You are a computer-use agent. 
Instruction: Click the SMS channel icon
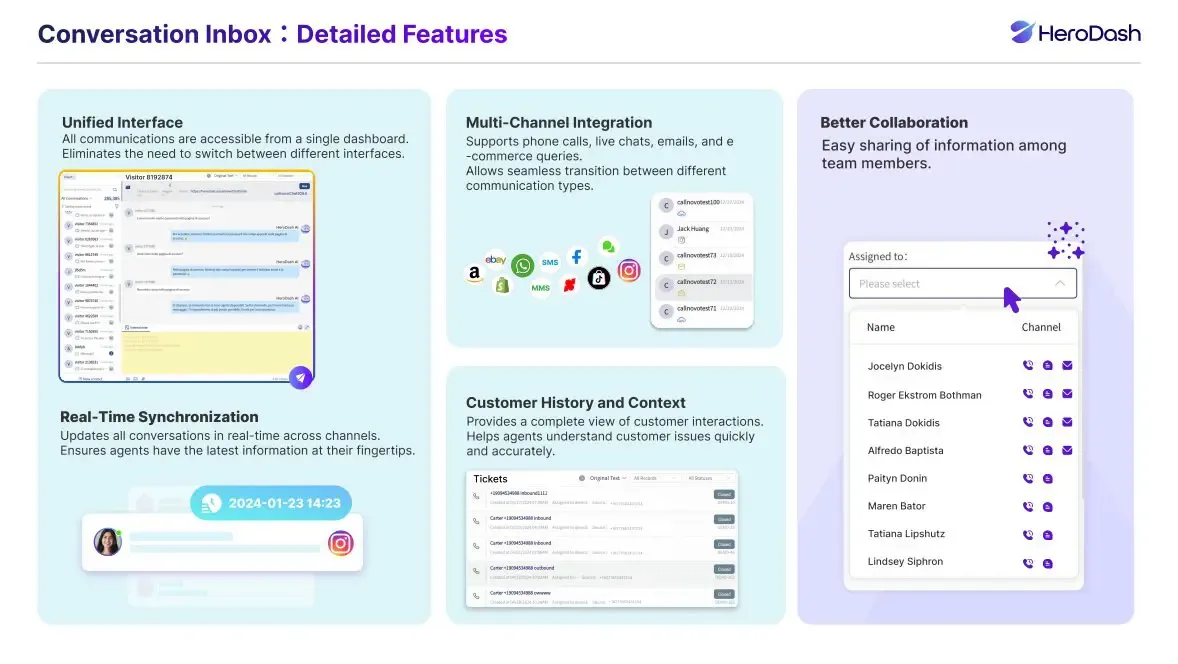coord(550,262)
